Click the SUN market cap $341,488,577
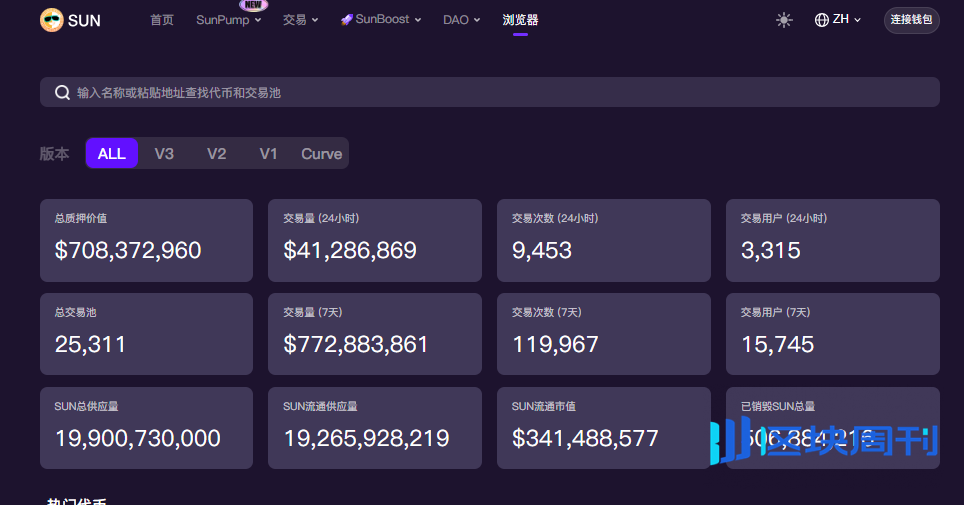This screenshot has height=505, width=964. 585,439
